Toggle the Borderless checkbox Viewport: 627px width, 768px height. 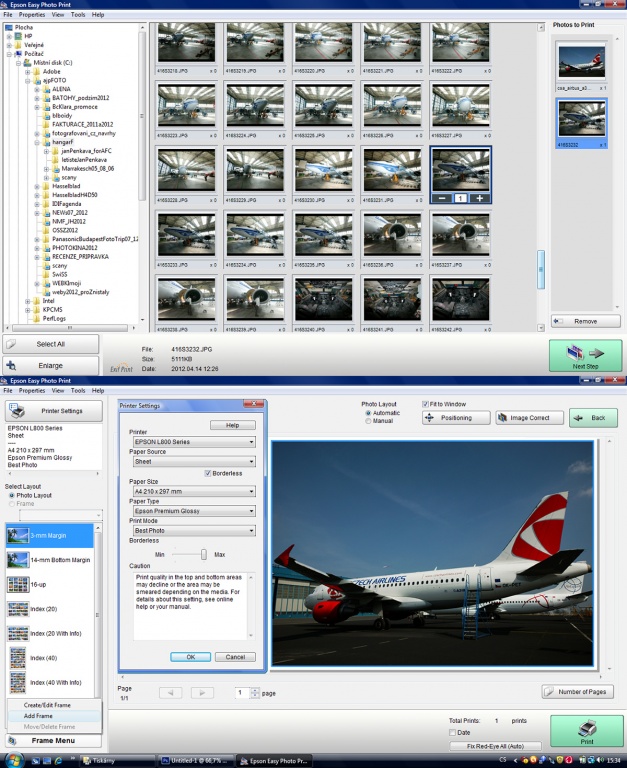point(208,473)
